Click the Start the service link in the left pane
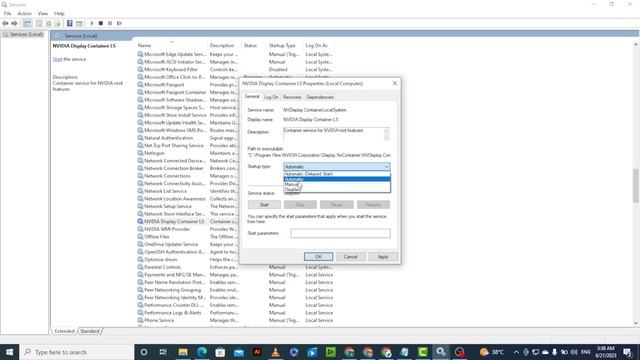This screenshot has width=640, height=360. click(57, 59)
